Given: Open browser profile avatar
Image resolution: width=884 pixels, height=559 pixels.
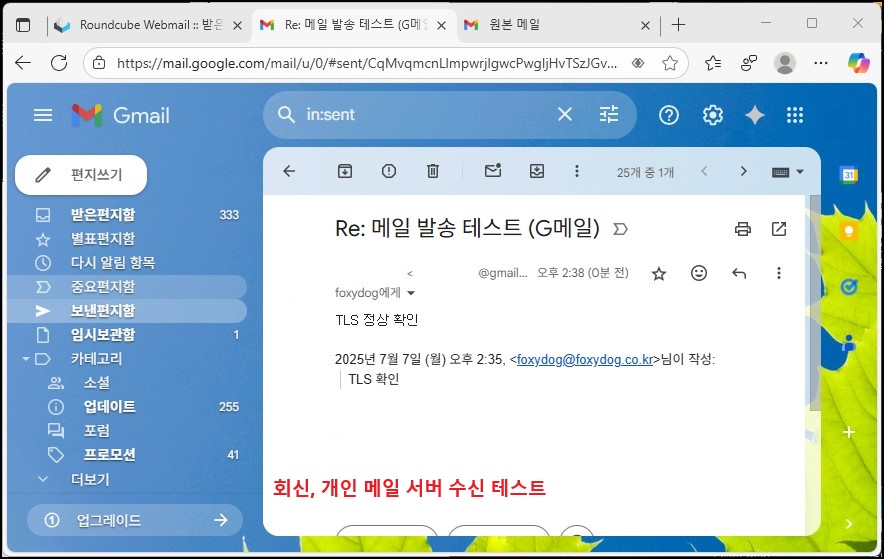Looking at the screenshot, I should (x=785, y=63).
